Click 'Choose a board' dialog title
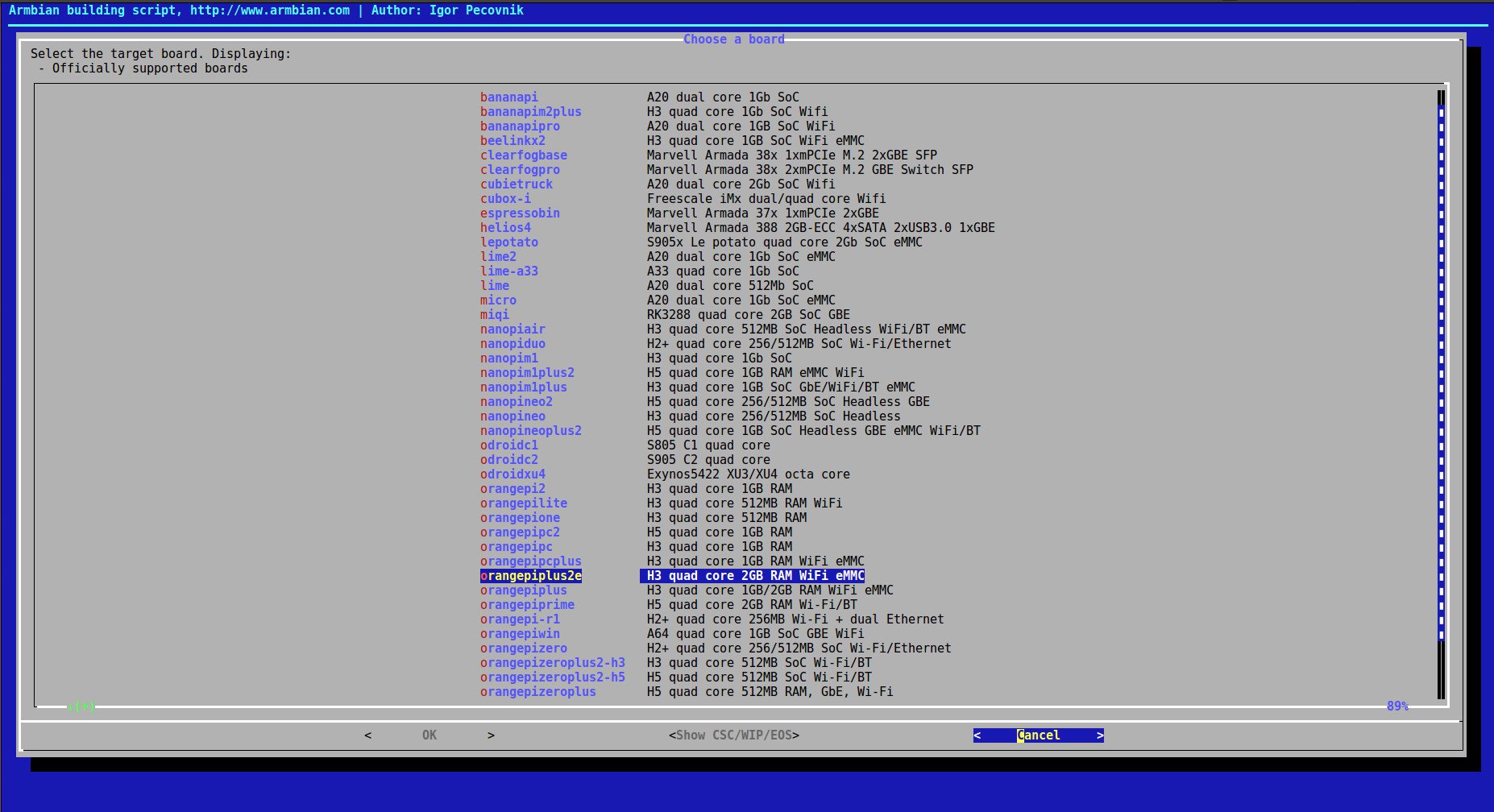The image size is (1494, 812). coord(734,39)
